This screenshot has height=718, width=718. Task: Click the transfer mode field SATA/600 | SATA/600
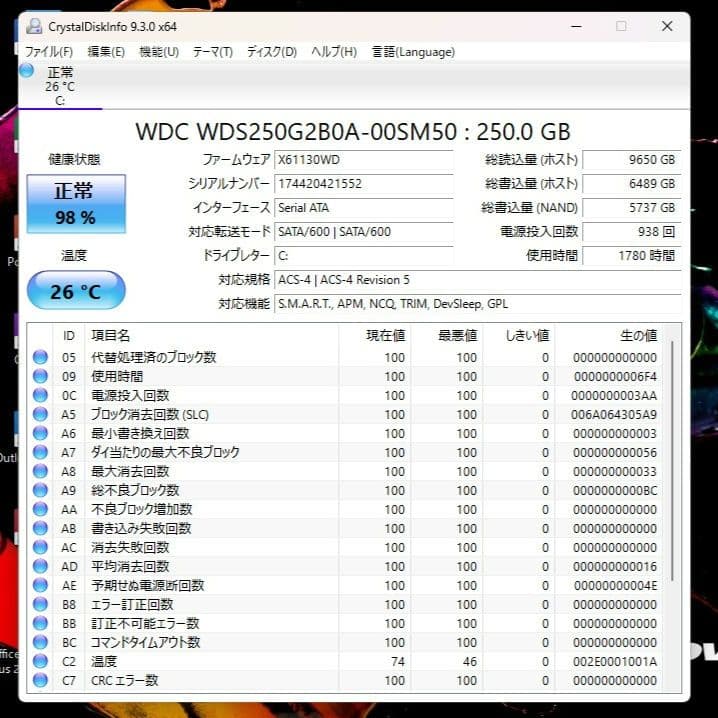pos(364,232)
